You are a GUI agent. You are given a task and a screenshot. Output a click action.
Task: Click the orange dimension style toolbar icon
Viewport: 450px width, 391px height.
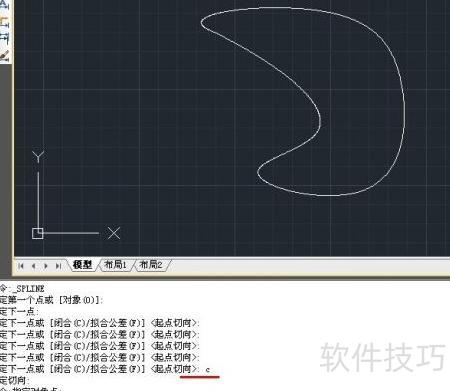[4, 22]
